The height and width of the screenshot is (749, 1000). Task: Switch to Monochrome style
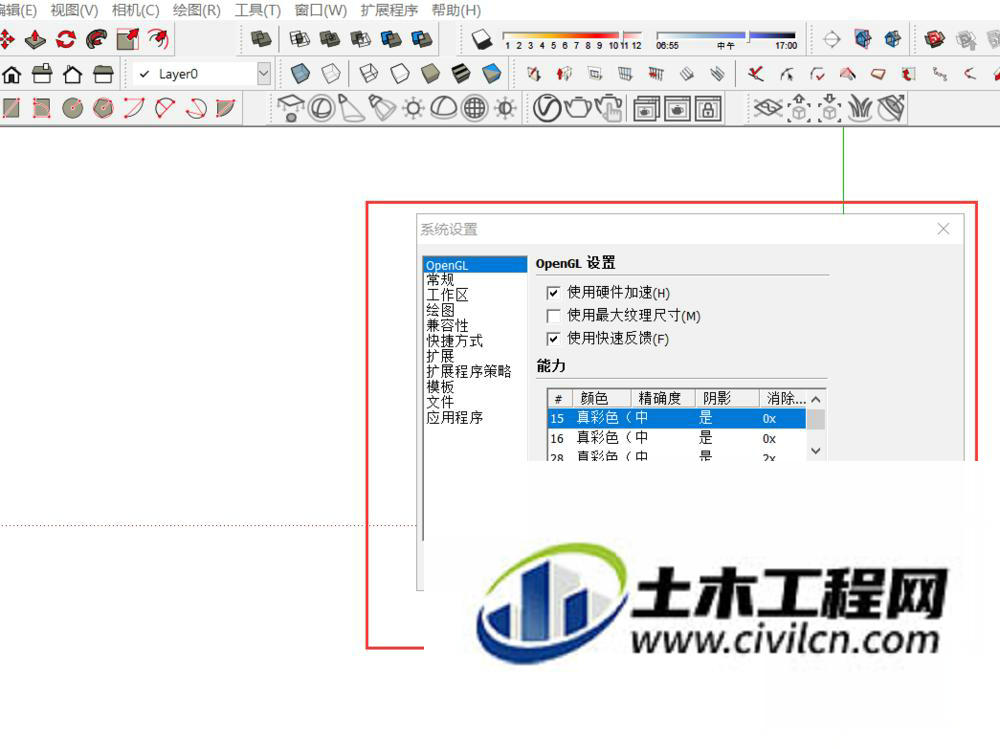pos(491,74)
